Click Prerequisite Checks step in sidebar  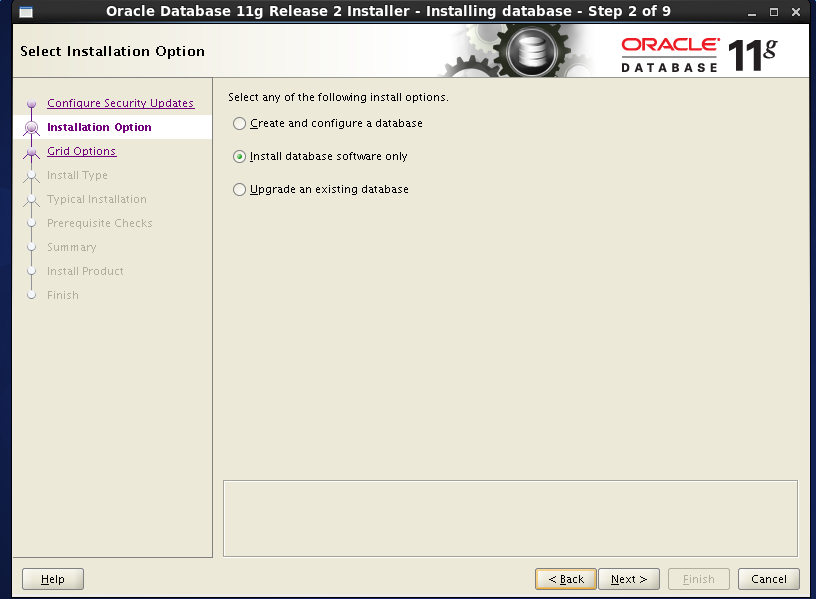[x=99, y=223]
